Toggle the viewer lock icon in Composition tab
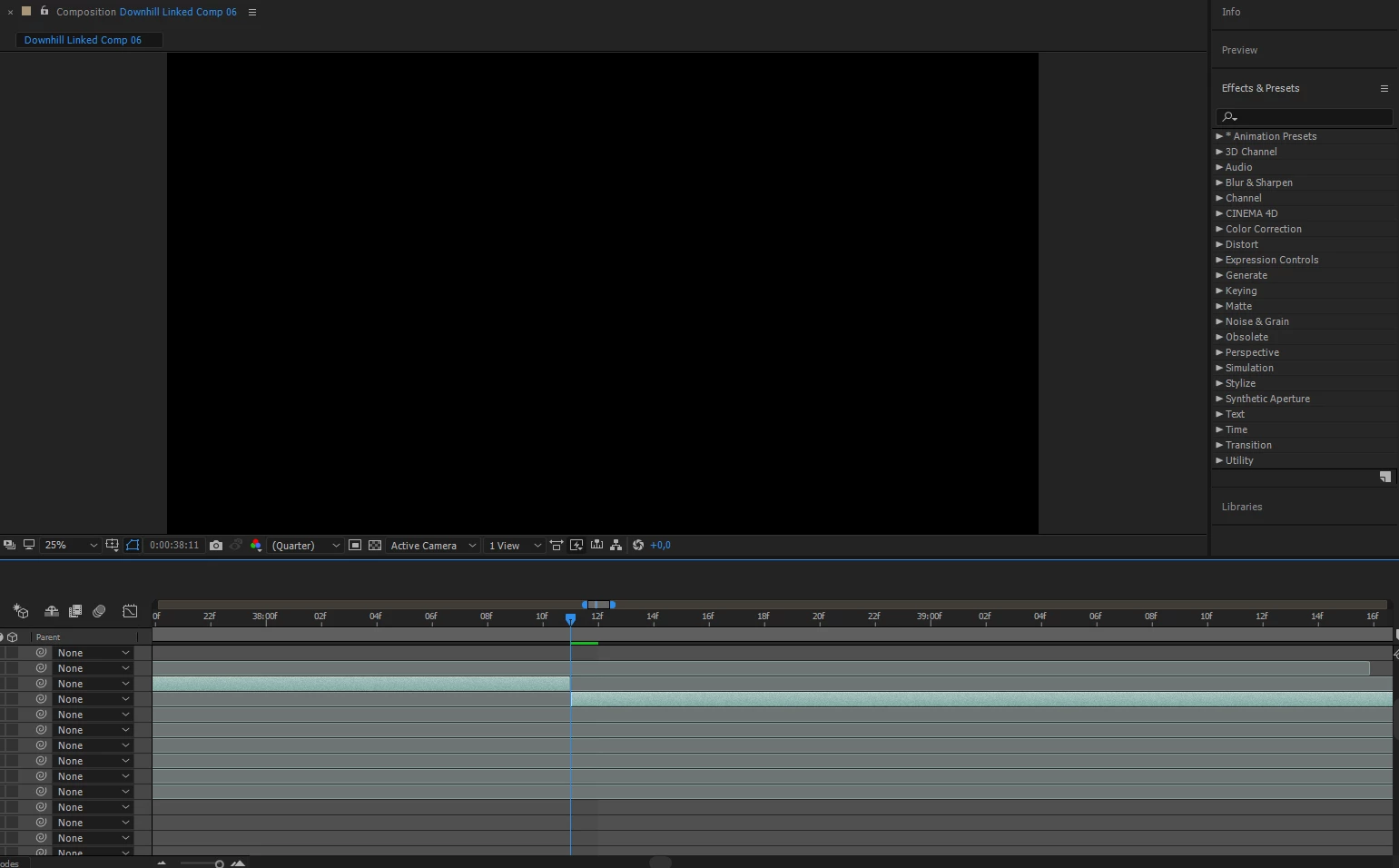Viewport: 1399px width, 868px height. tap(44, 11)
